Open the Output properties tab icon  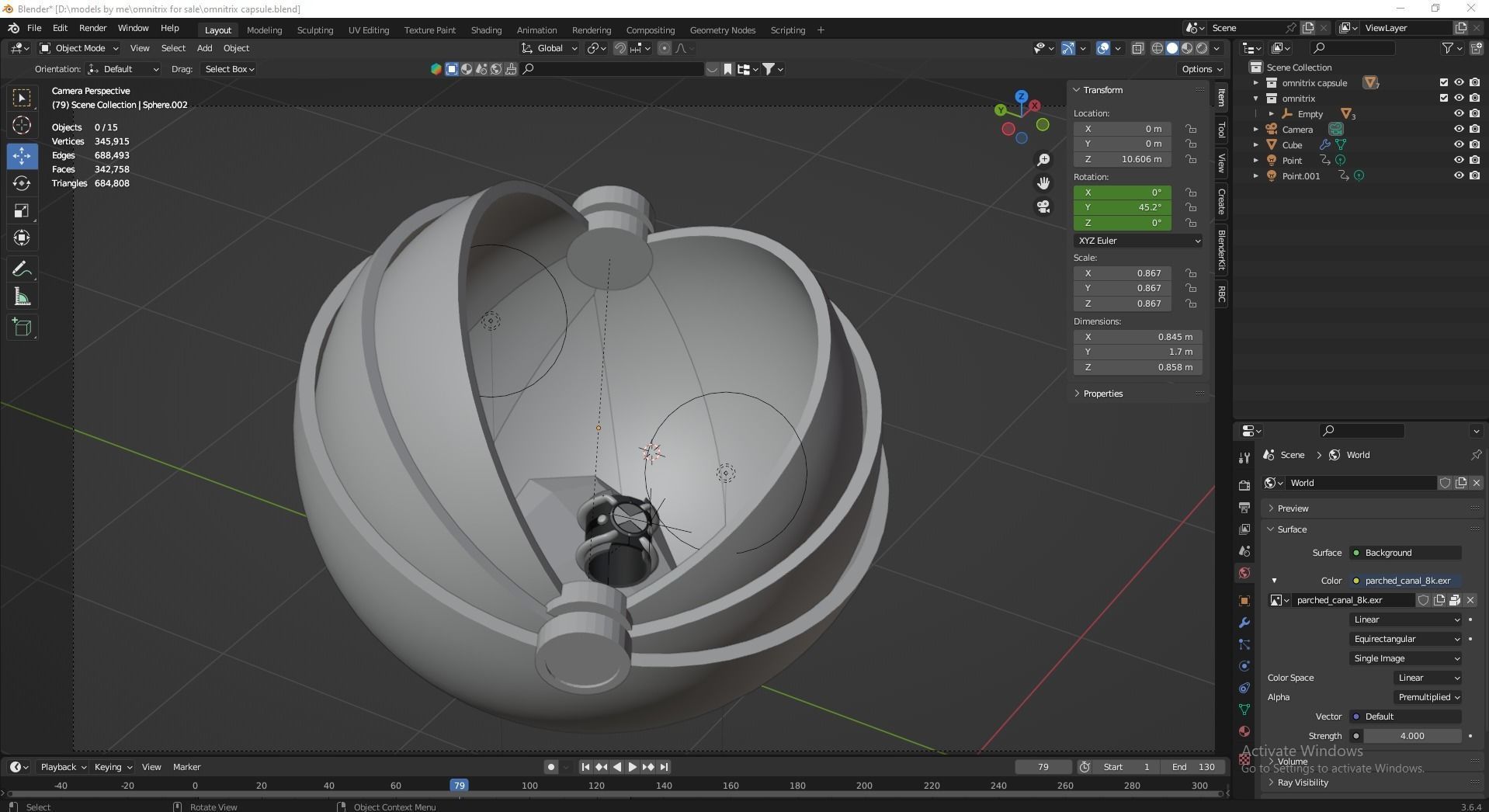[1244, 508]
